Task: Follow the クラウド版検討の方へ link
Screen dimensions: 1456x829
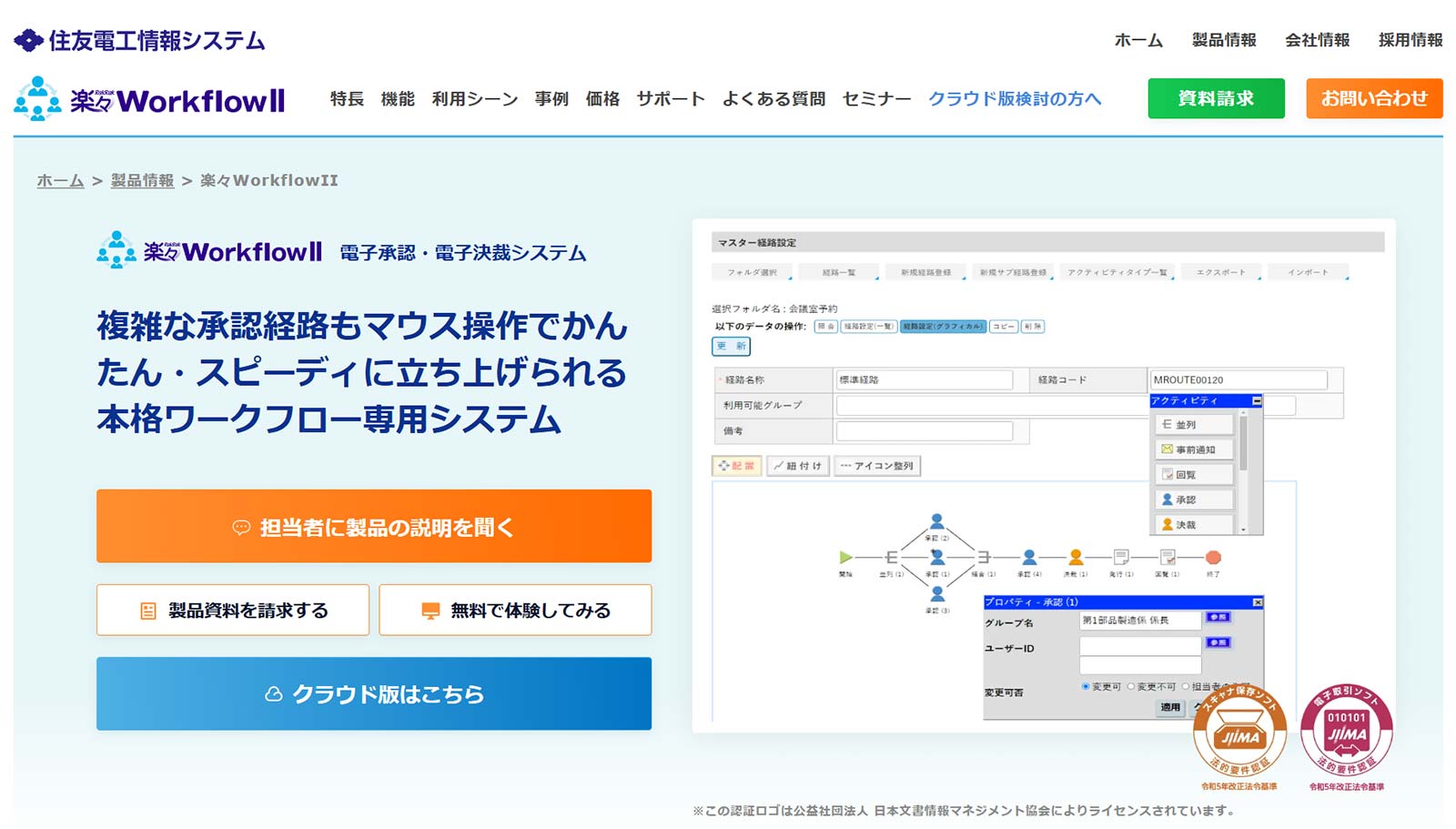Action: (x=1015, y=98)
